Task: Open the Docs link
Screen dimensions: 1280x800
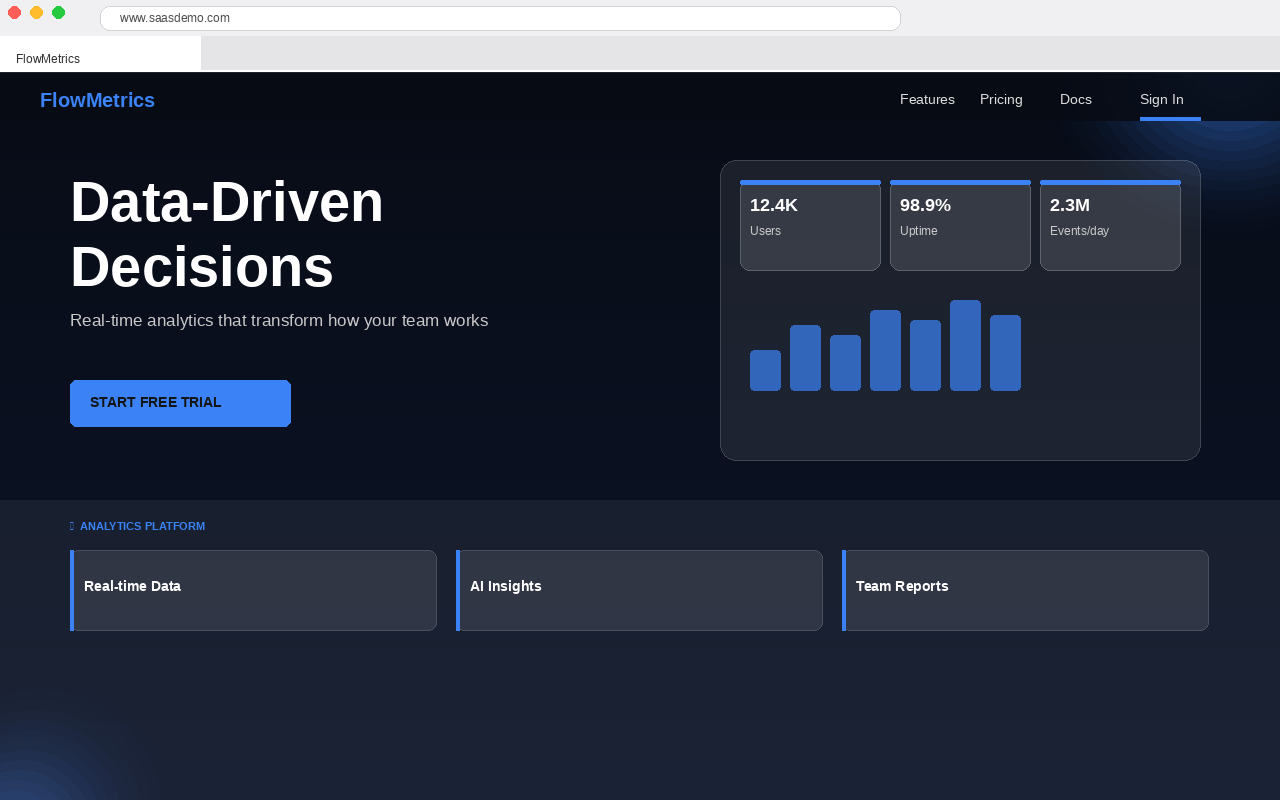Action: pos(1076,99)
